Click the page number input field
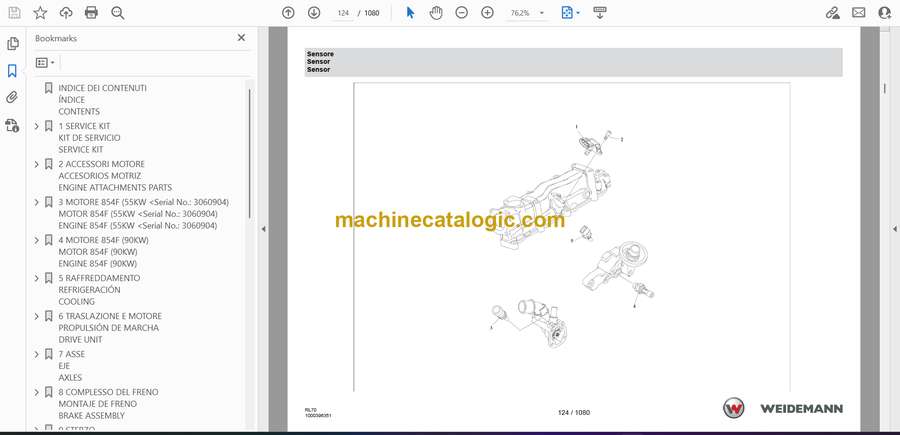The image size is (900, 435). [345, 13]
